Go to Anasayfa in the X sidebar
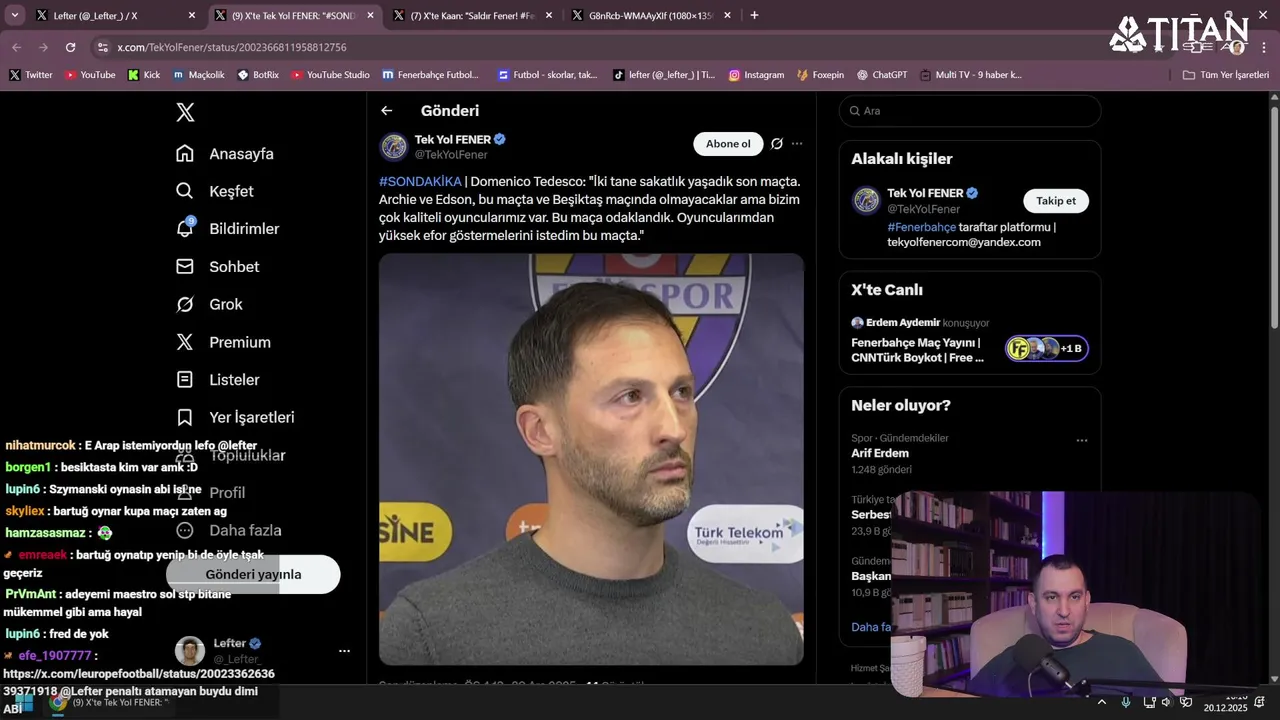This screenshot has width=1280, height=720. tap(224, 154)
